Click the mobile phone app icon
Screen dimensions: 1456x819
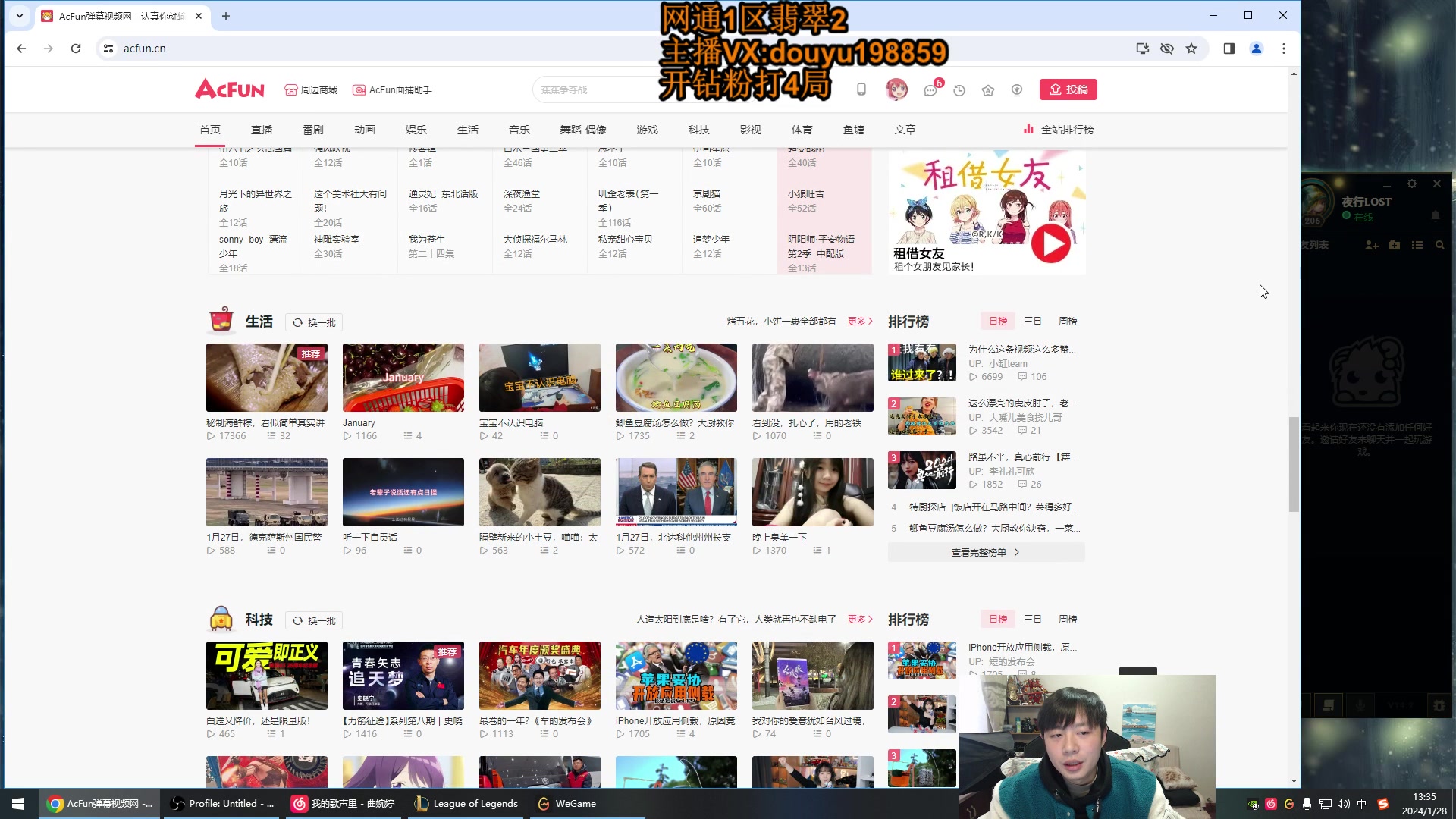(861, 89)
